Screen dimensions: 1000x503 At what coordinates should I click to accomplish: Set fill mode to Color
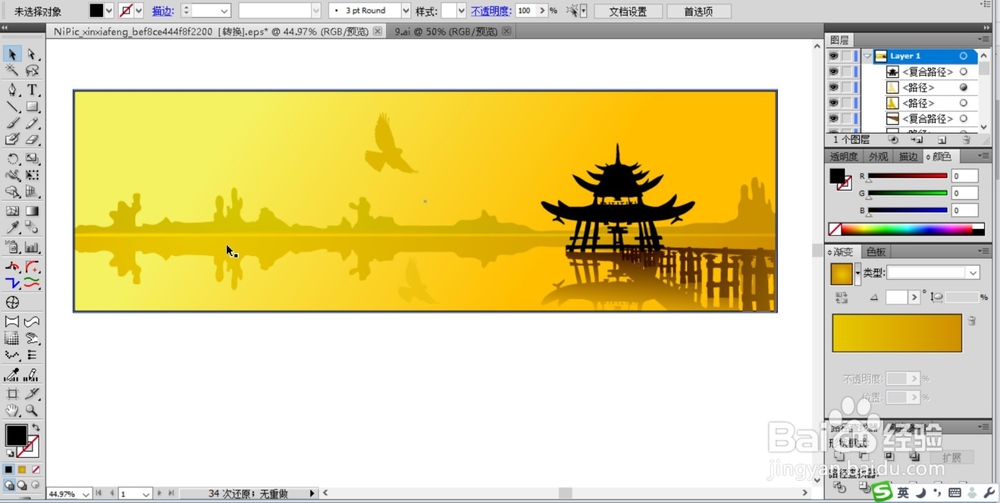(9, 469)
